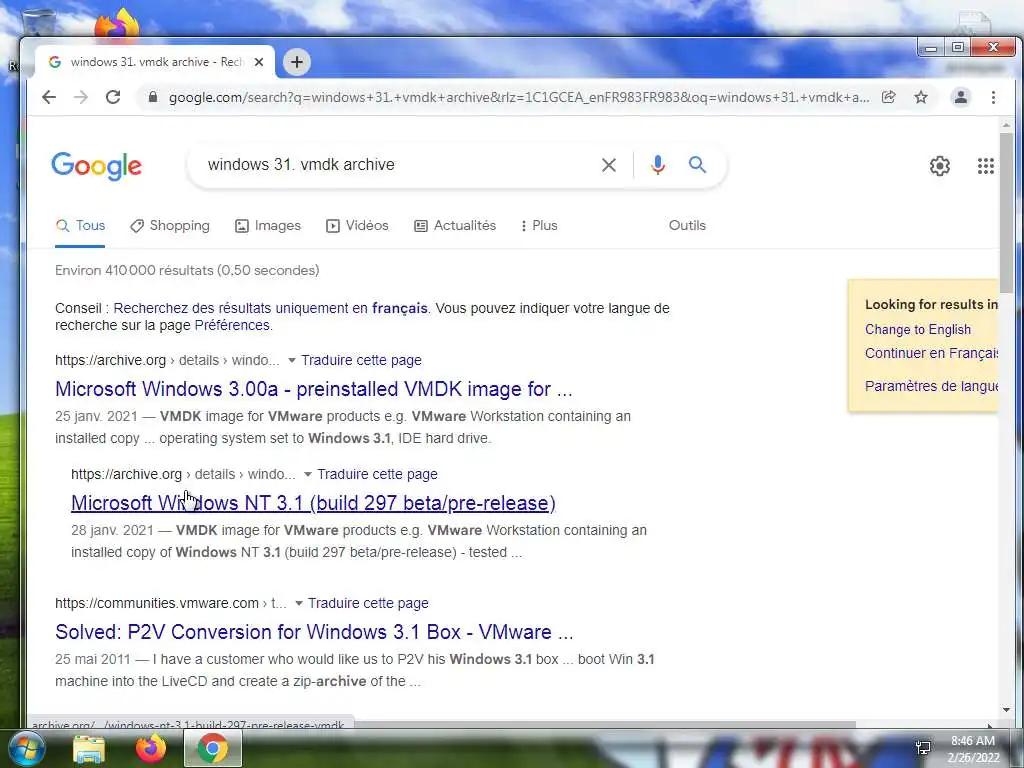This screenshot has width=1024, height=768.
Task: Switch to the Shopping tab
Action: click(x=170, y=225)
